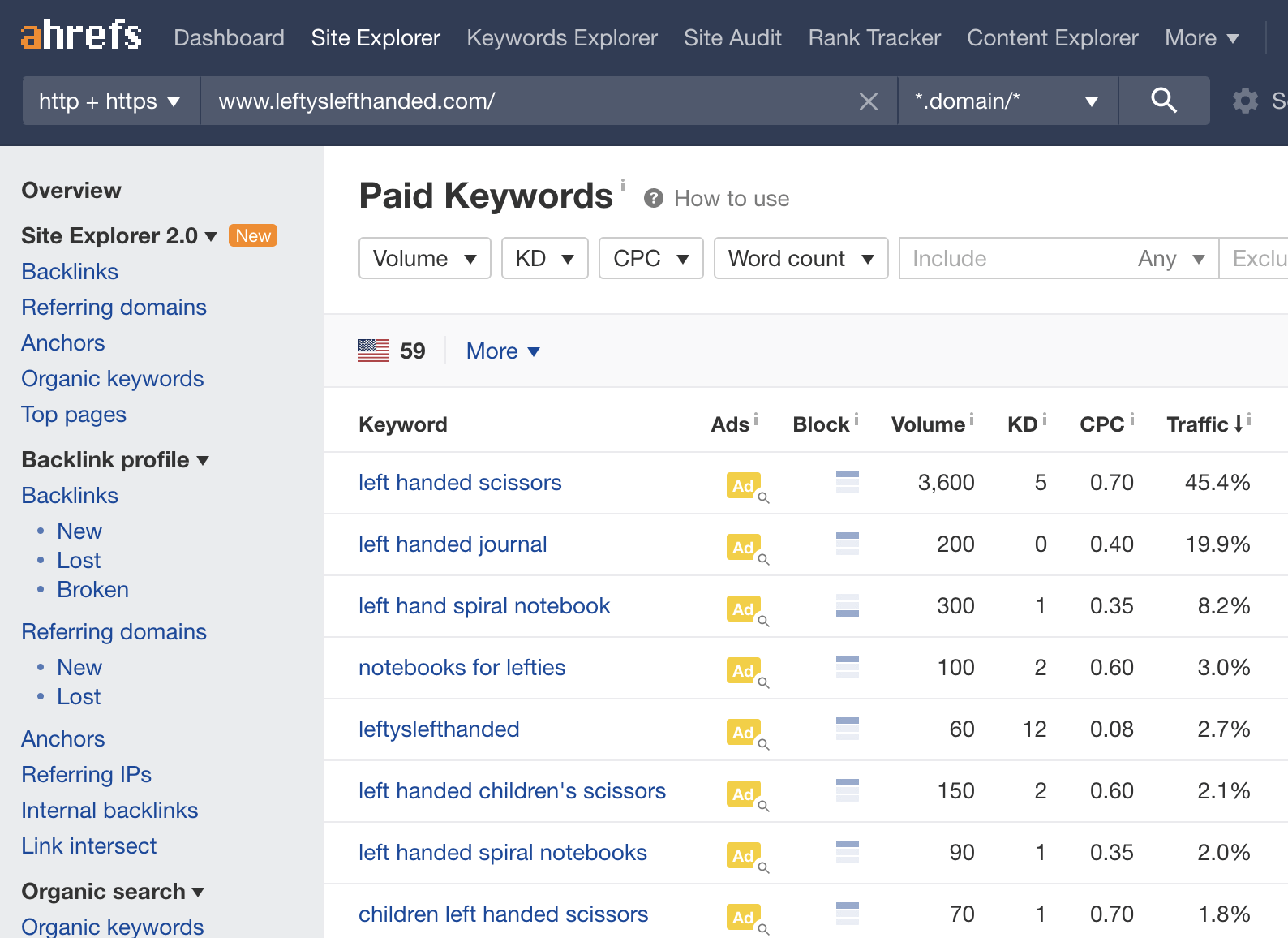Click SERP block icon for left handed journal

click(847, 544)
